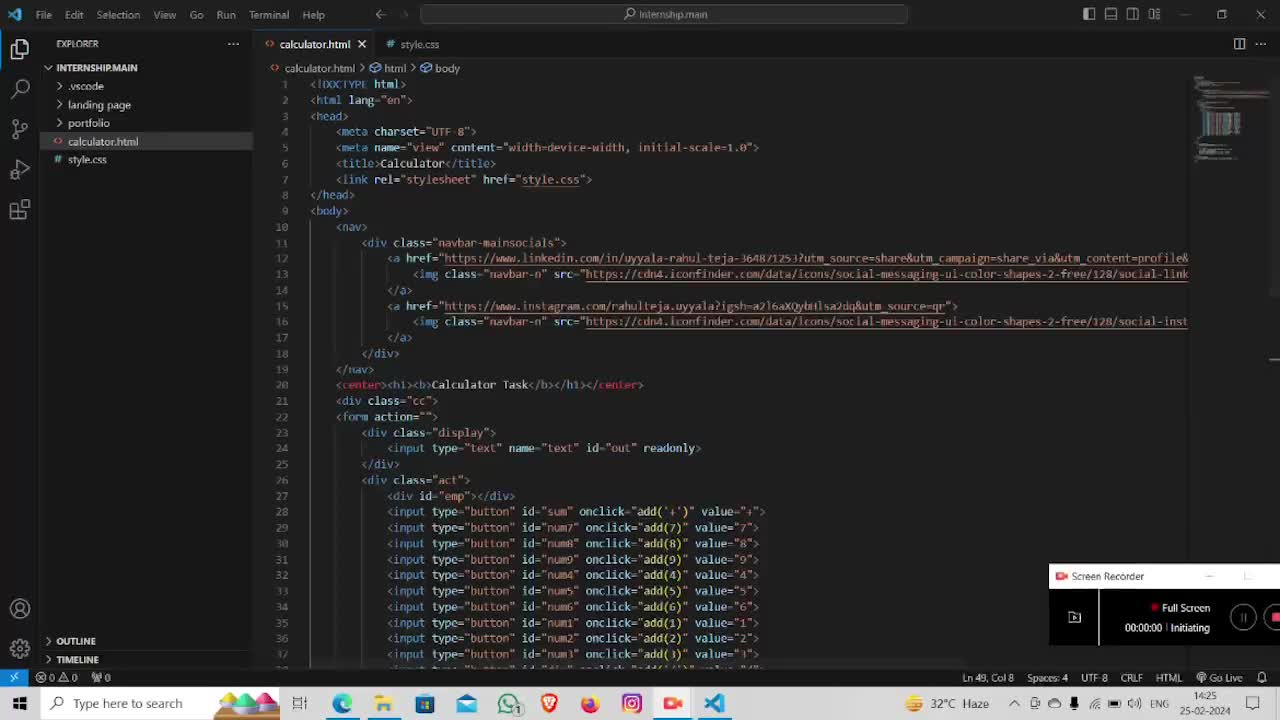Toggle the primary side bar layout icon
1280x720 pixels.
(1089, 14)
